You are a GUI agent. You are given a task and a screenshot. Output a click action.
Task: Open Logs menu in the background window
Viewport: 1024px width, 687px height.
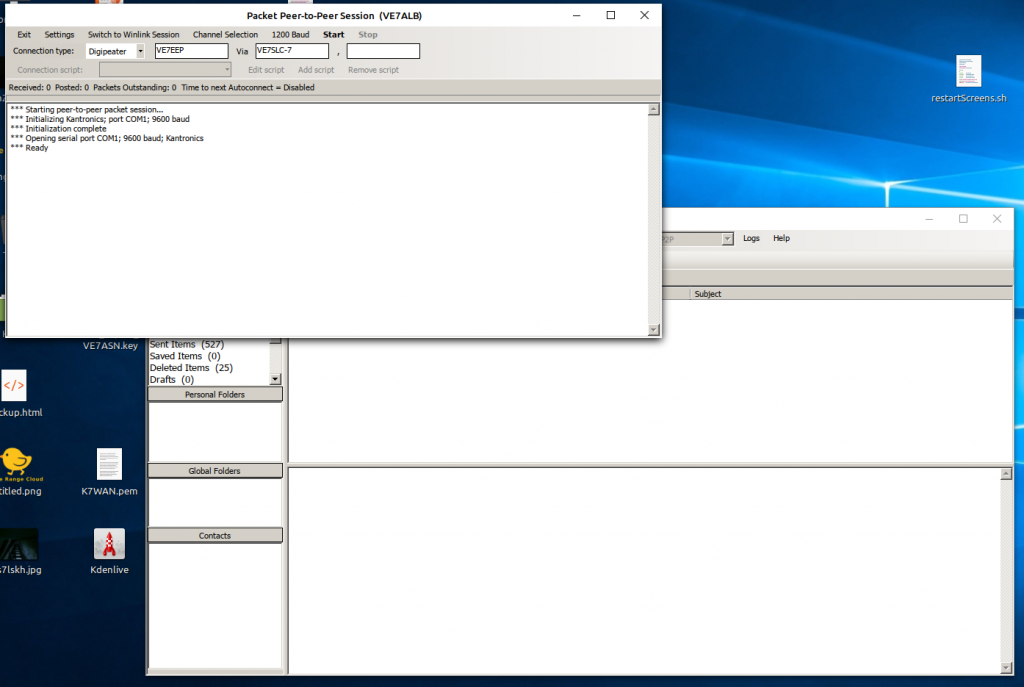[x=751, y=238]
